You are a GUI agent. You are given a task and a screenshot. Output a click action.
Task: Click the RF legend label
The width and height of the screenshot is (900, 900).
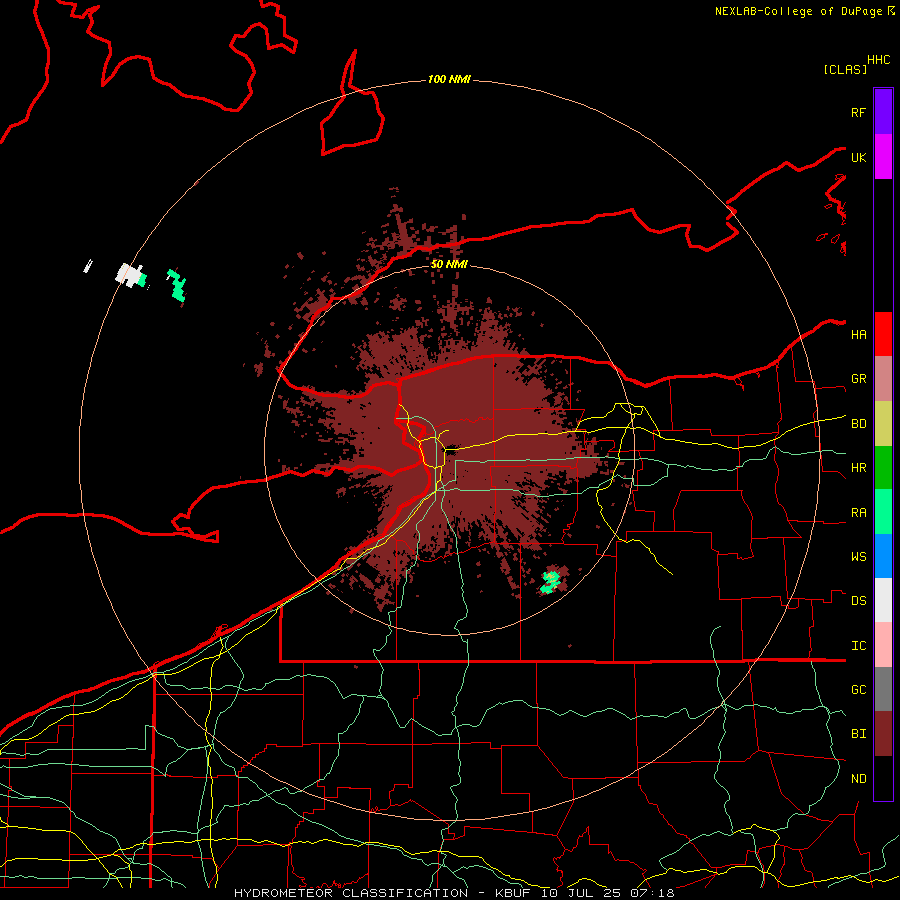point(858,112)
